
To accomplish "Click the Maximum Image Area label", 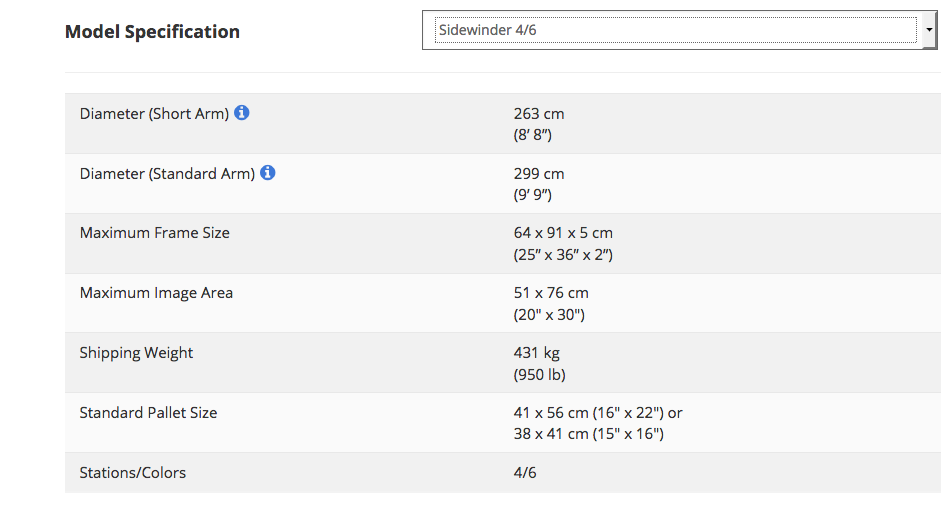I will [x=156, y=293].
